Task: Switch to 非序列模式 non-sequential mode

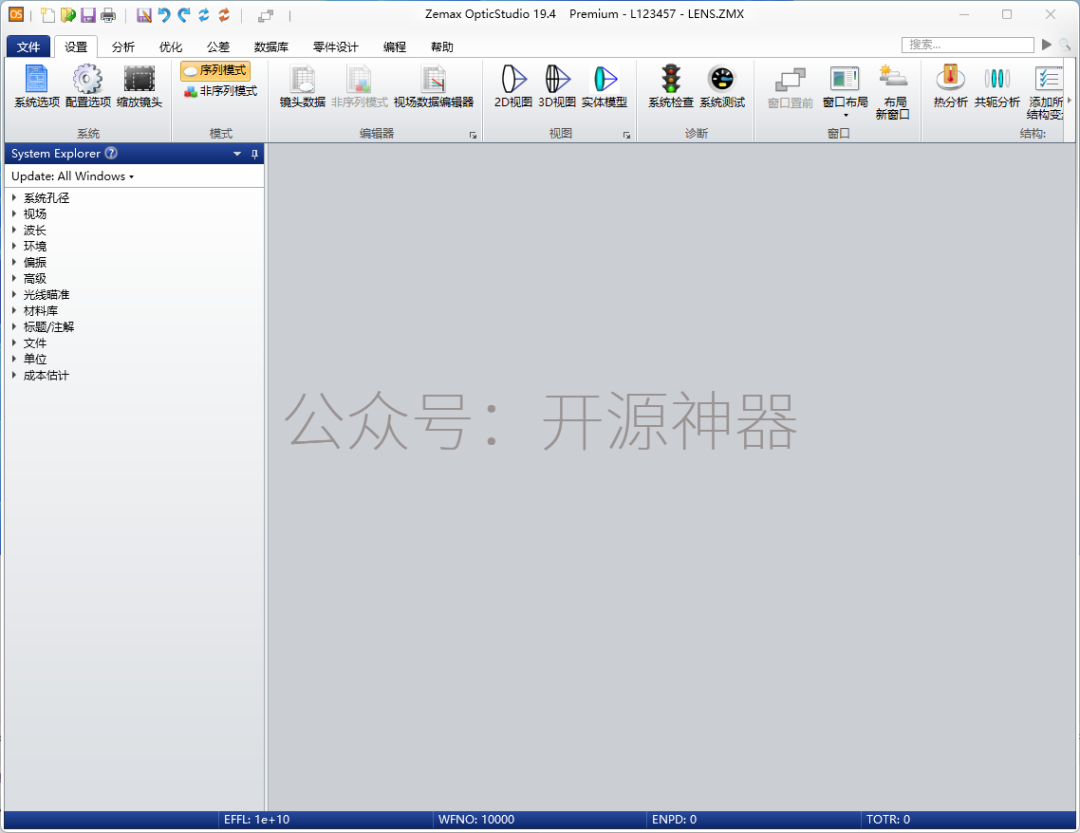Action: (x=220, y=91)
